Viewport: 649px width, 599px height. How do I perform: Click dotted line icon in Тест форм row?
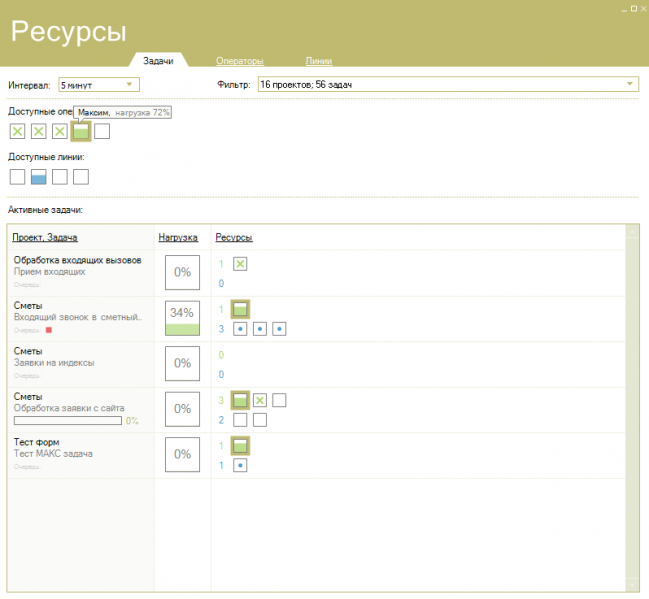tap(240, 465)
